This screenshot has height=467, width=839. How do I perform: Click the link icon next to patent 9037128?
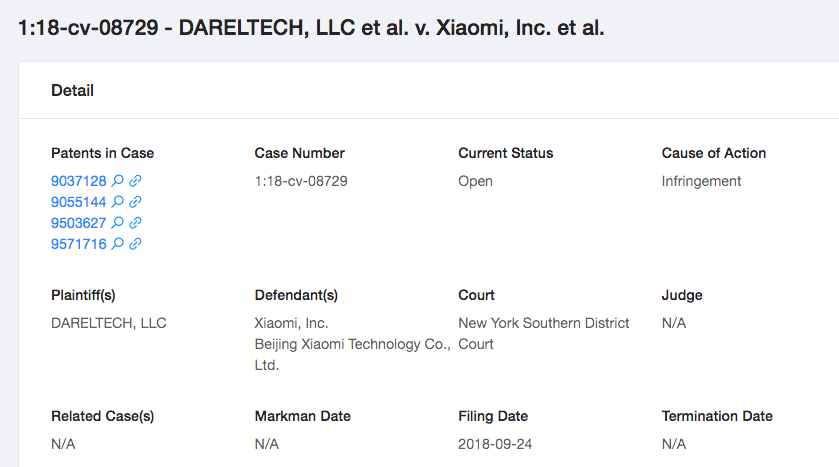pos(135,181)
